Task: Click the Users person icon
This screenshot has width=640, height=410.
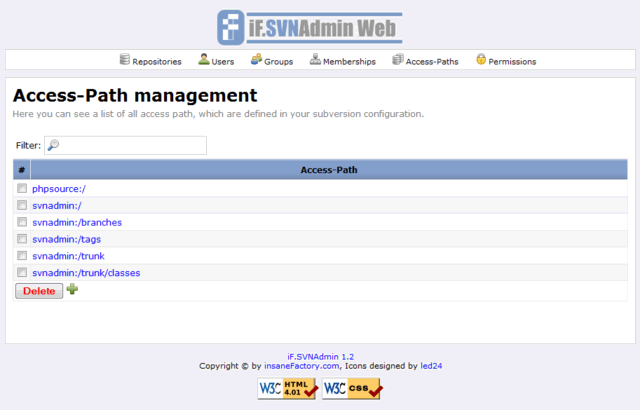Action: 204,60
